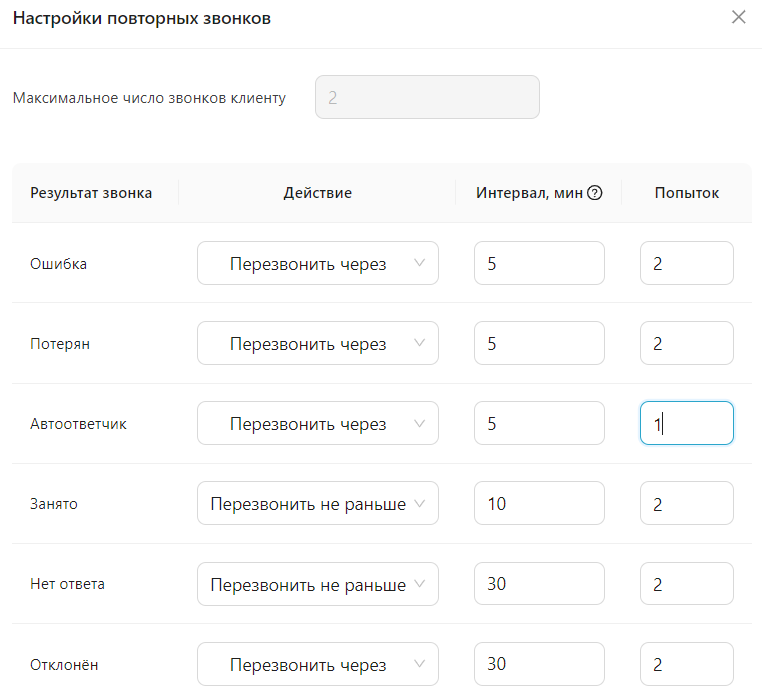Click the attempts field for Ошибка

[687, 263]
